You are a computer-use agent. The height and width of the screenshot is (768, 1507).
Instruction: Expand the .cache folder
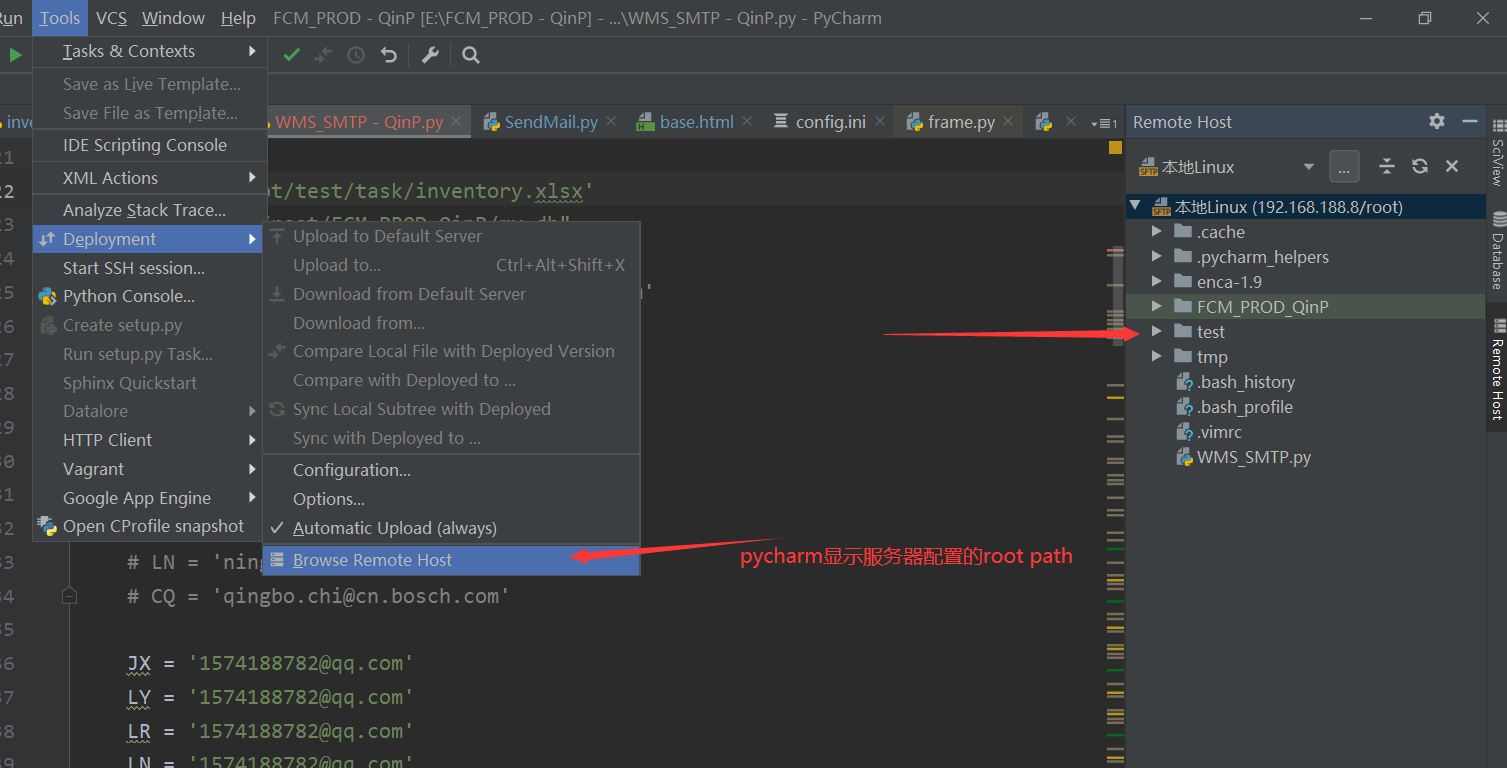[x=1157, y=232]
